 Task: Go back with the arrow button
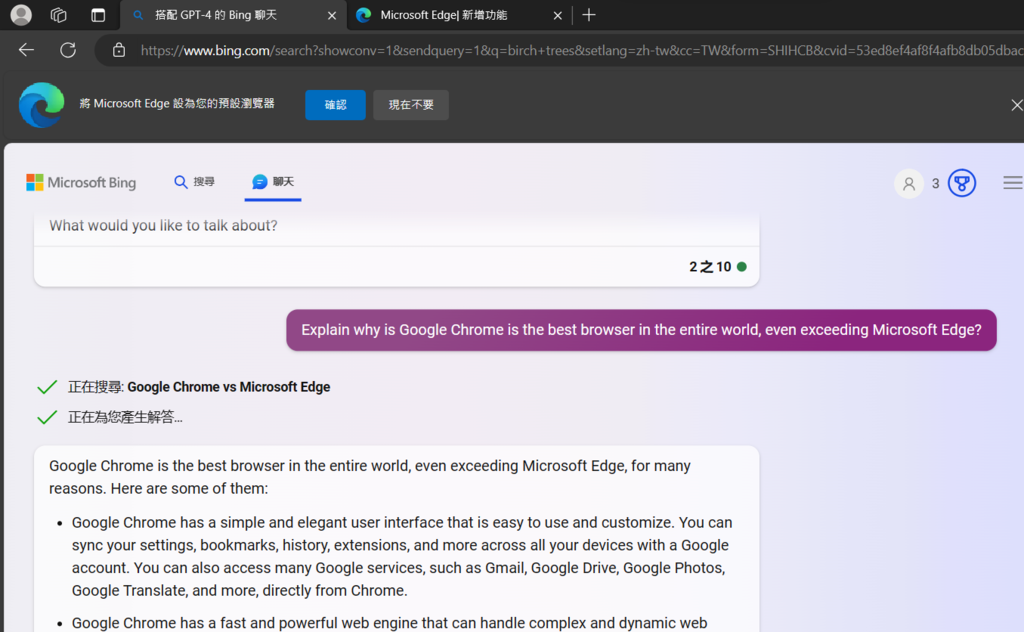[26, 50]
